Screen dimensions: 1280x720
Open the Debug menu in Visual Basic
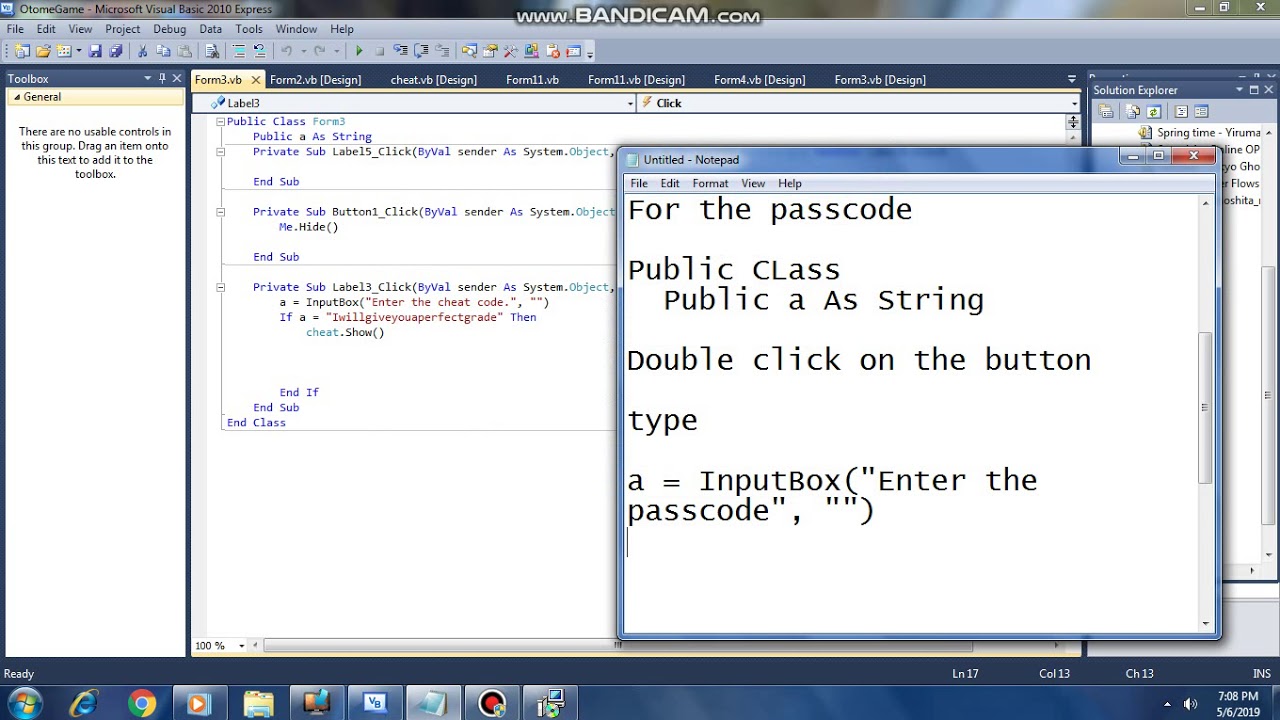click(x=170, y=29)
